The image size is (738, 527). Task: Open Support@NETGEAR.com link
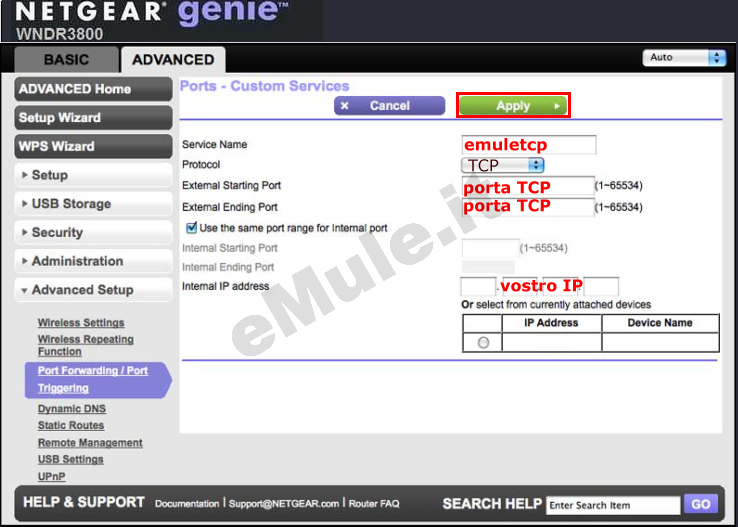coord(284,504)
